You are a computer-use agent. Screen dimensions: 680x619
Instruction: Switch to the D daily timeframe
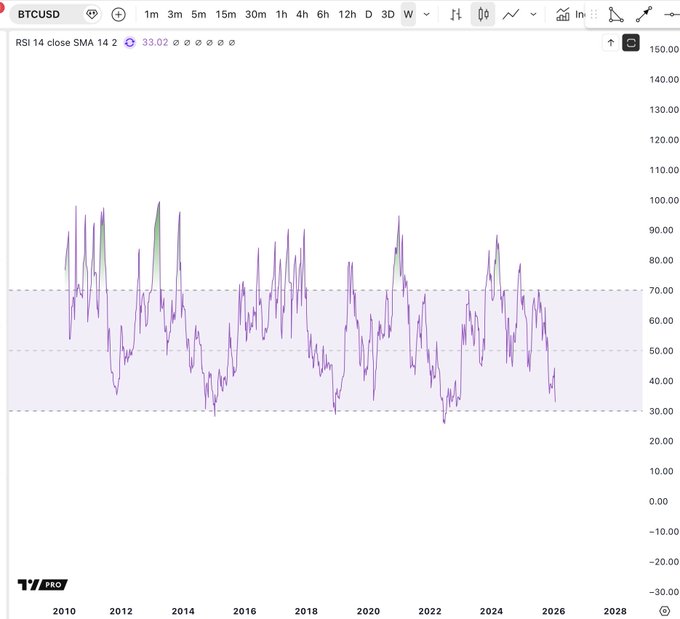[368, 14]
